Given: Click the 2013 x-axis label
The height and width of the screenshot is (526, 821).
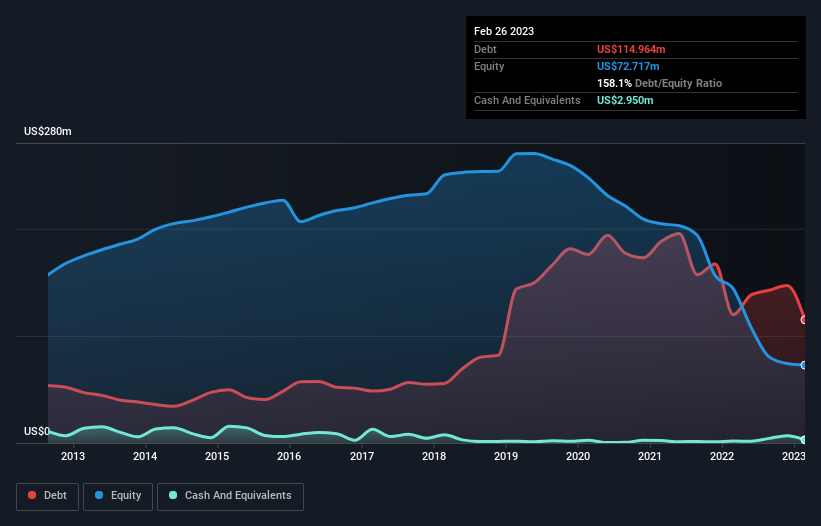Looking at the screenshot, I should coord(73,456).
